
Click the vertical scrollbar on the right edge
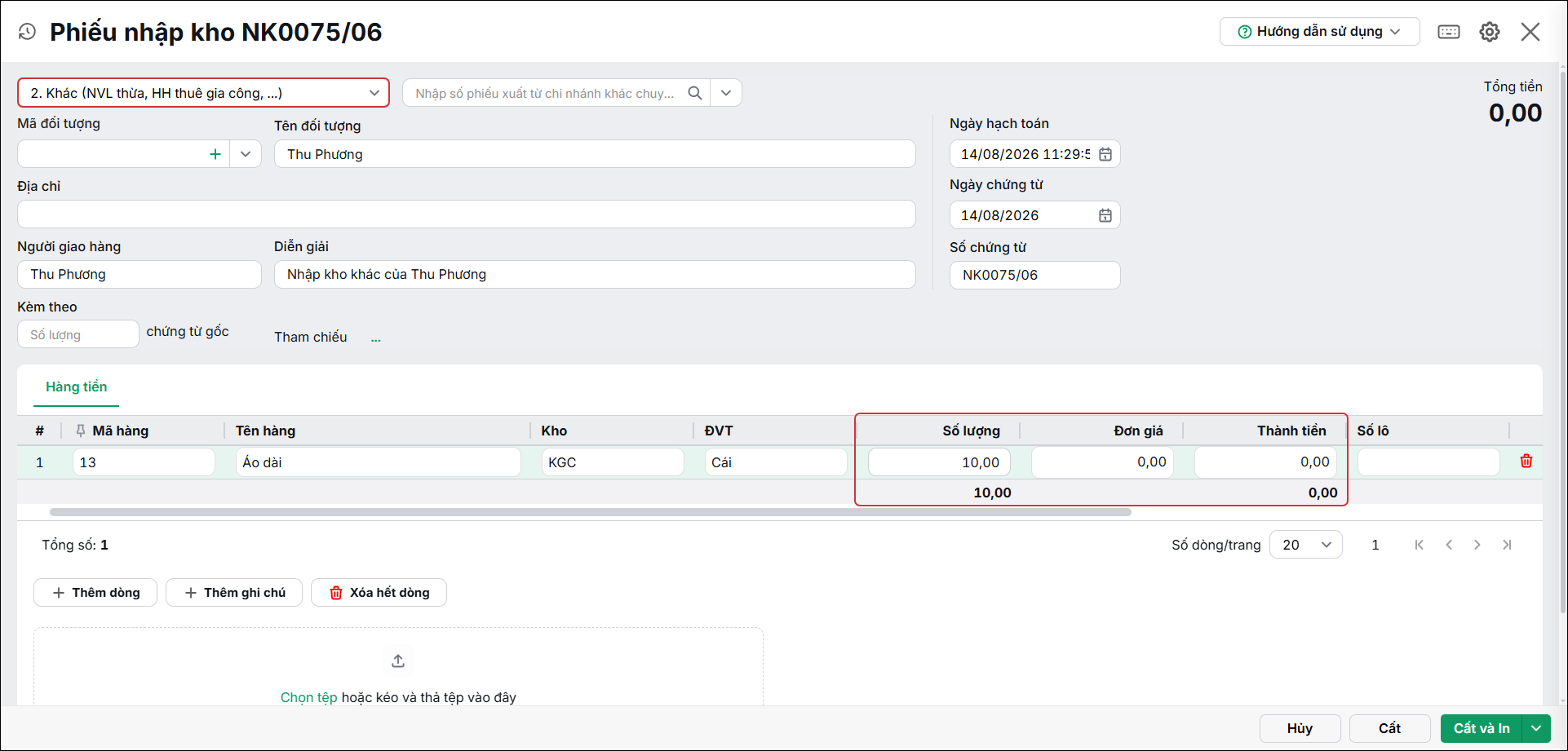[x=1562, y=342]
